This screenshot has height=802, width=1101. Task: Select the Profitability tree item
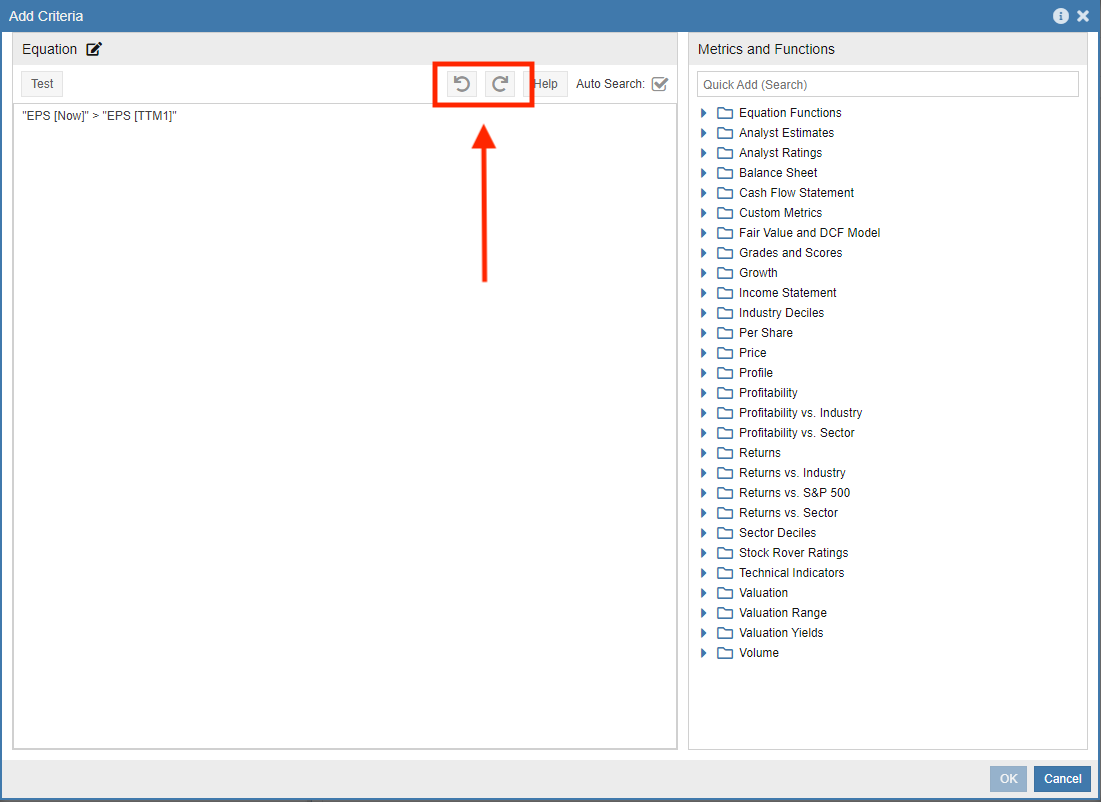tap(768, 393)
